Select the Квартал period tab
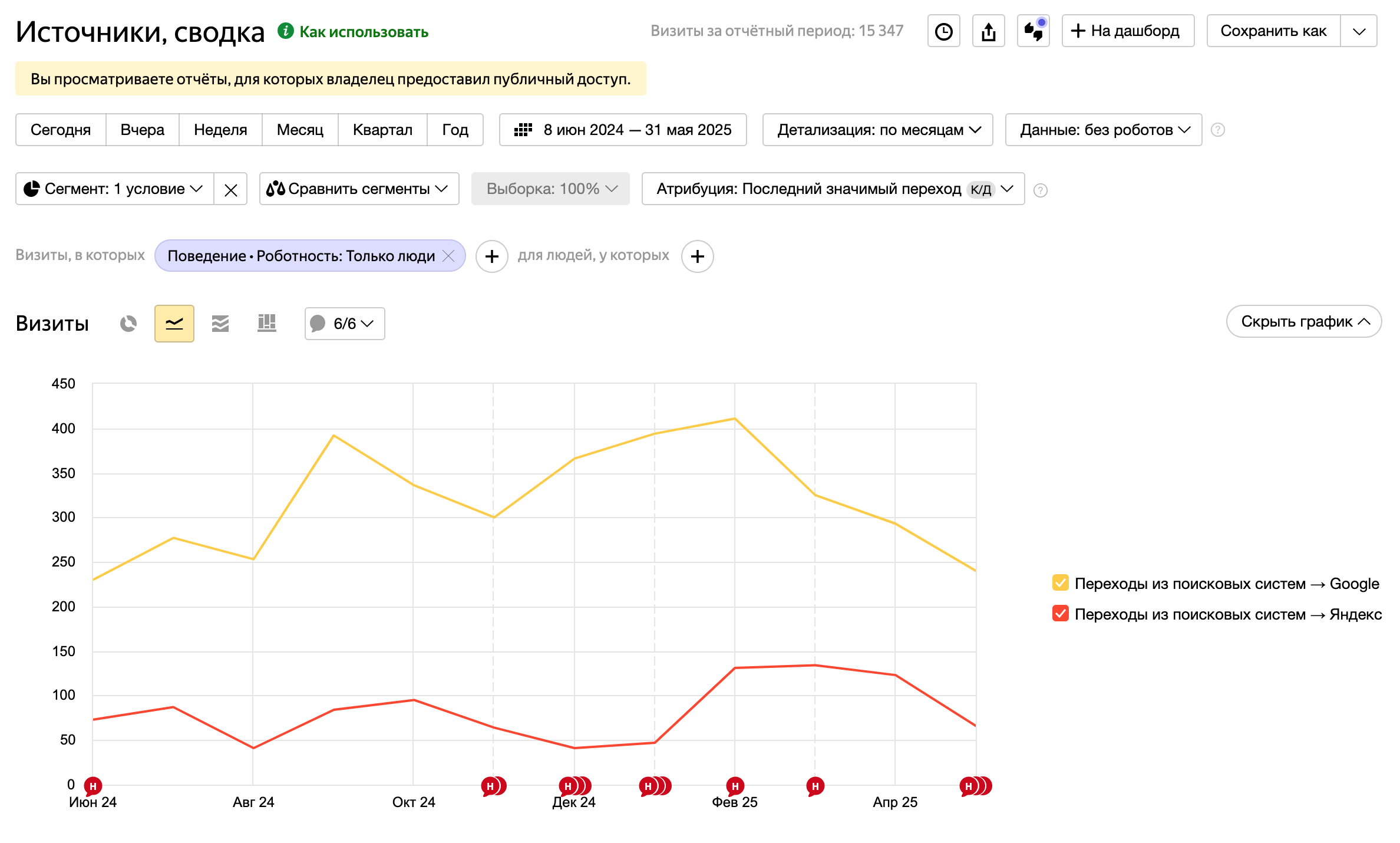Image resolution: width=1400 pixels, height=843 pixels. point(382,130)
